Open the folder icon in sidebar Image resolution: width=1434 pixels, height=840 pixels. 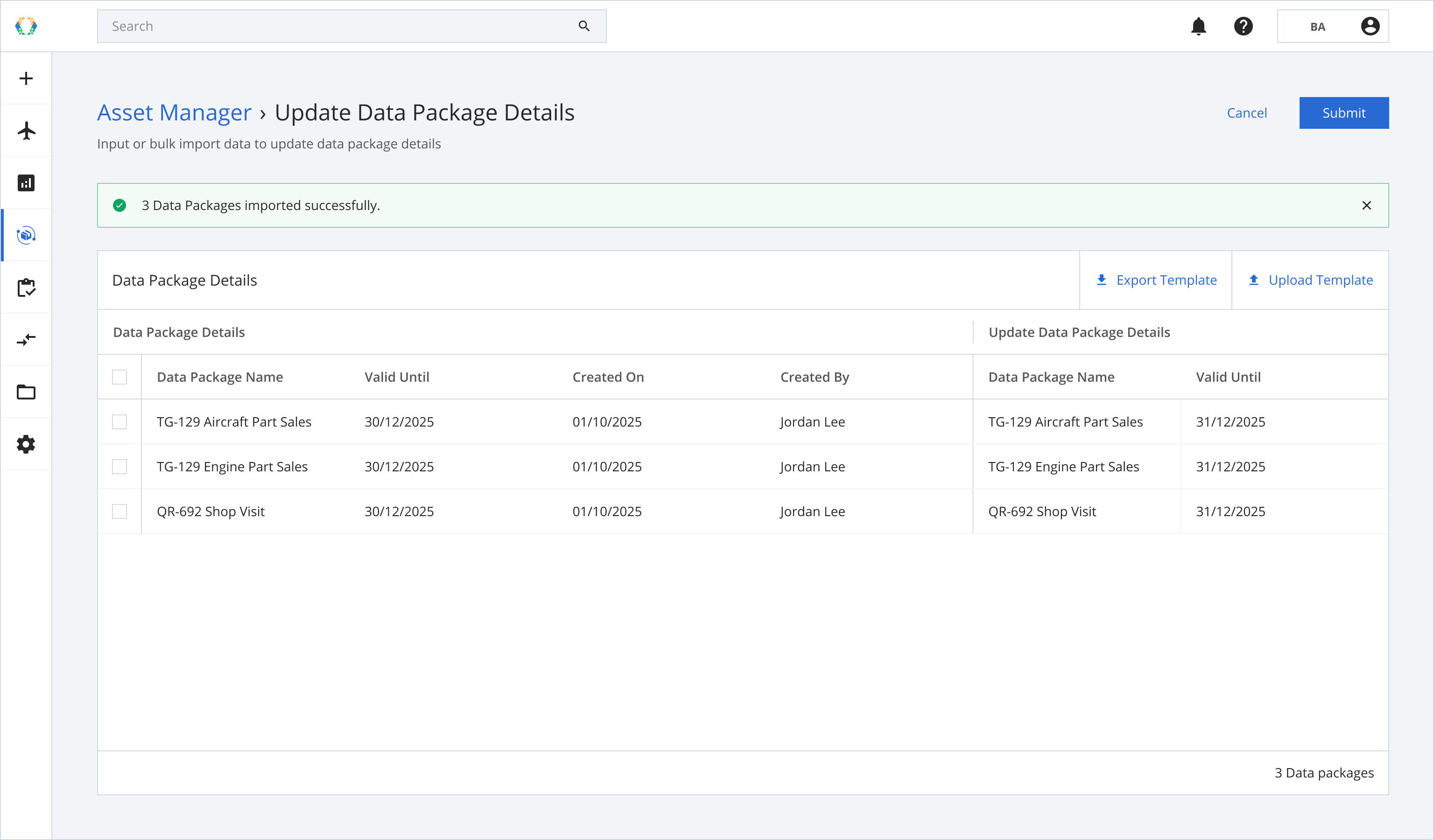pos(26,392)
